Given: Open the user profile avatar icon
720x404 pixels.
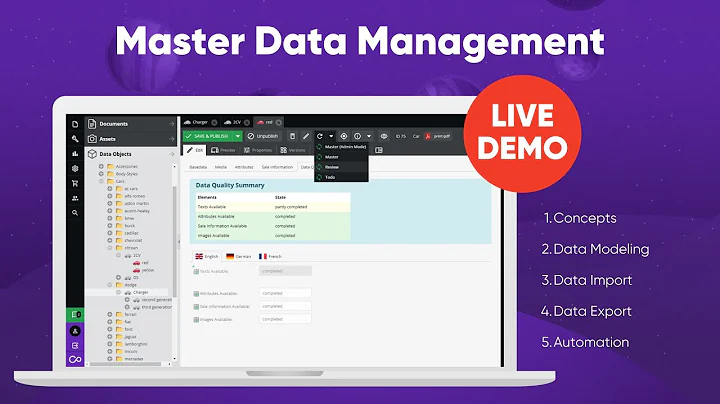Looking at the screenshot, I should tap(75, 331).
